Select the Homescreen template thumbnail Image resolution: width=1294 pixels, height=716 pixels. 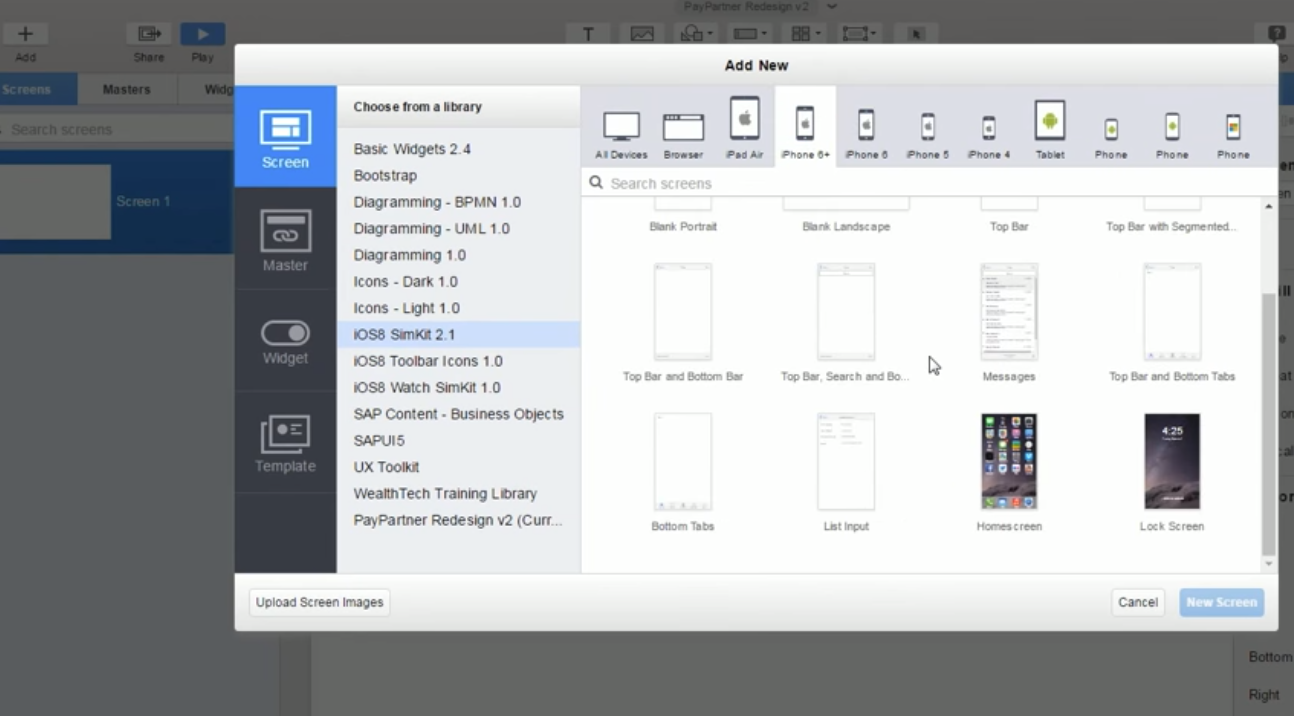[x=1008, y=461]
